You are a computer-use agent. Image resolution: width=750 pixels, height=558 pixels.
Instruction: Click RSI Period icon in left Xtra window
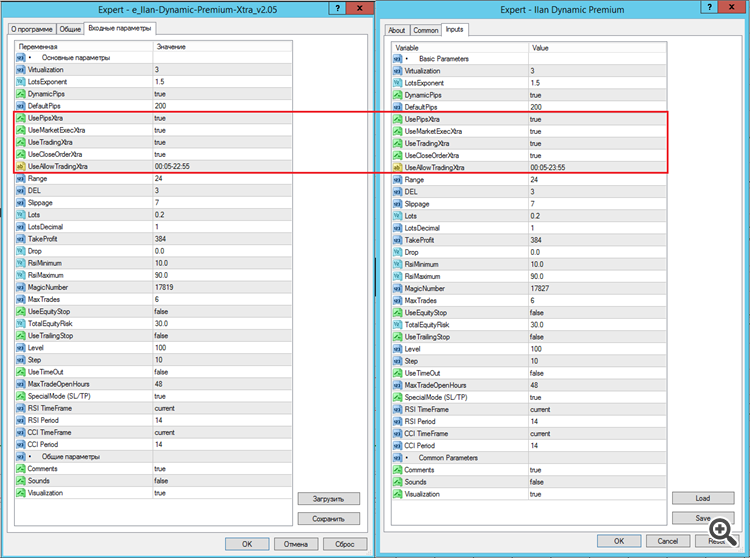pyautogui.click(x=21, y=420)
